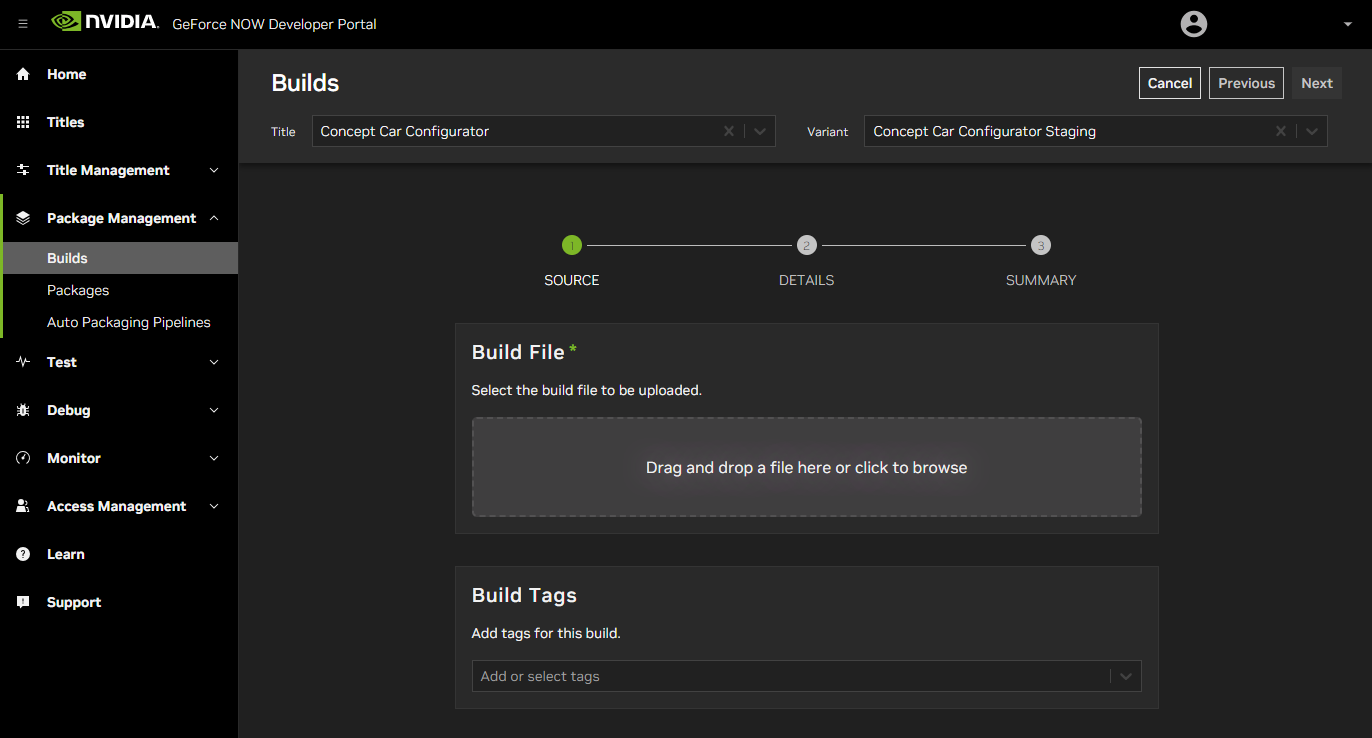1372x738 pixels.
Task: Open the user account avatar icon
Action: pos(1194,24)
